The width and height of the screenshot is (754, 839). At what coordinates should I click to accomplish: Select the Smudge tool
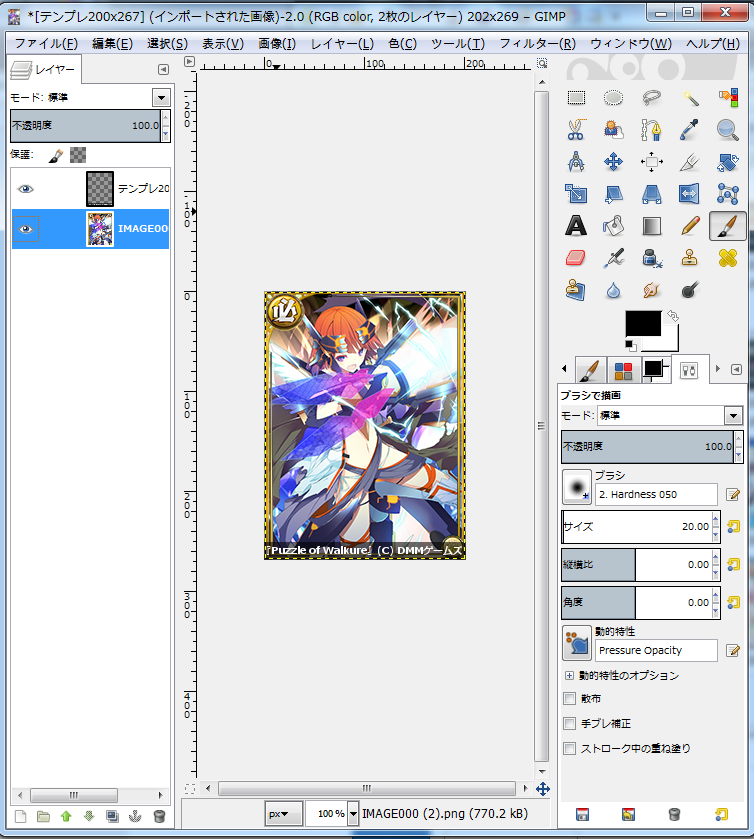point(651,291)
